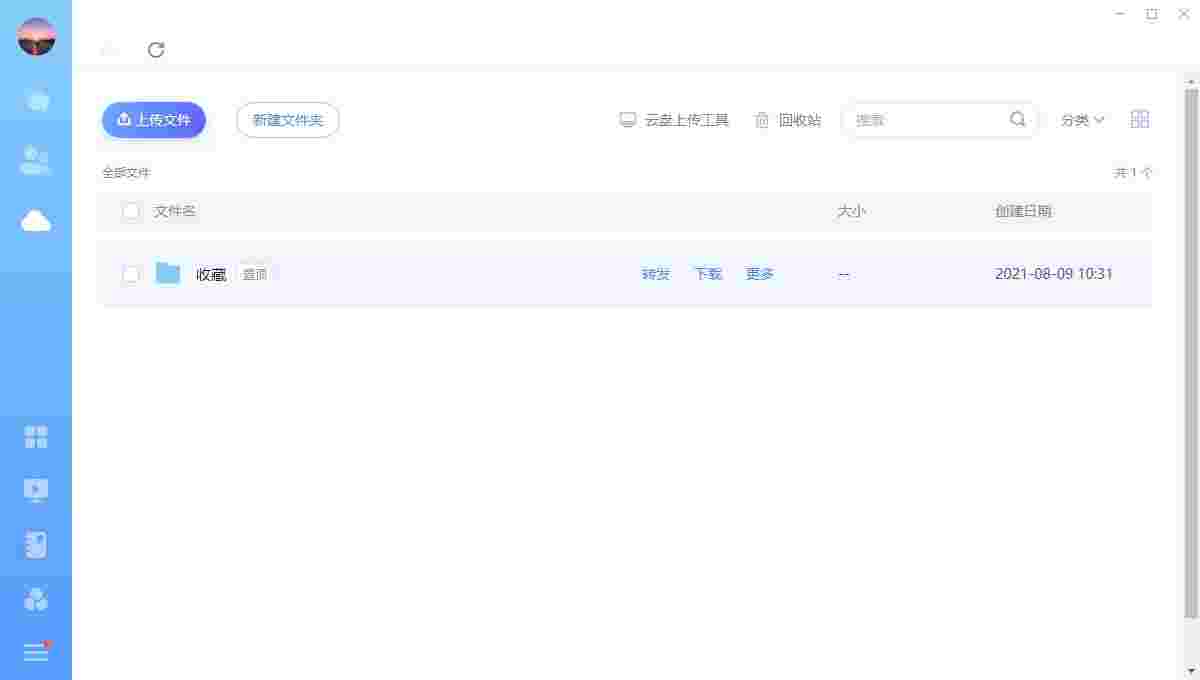
Task: Open the 分类 category dropdown
Action: pyautogui.click(x=1082, y=119)
